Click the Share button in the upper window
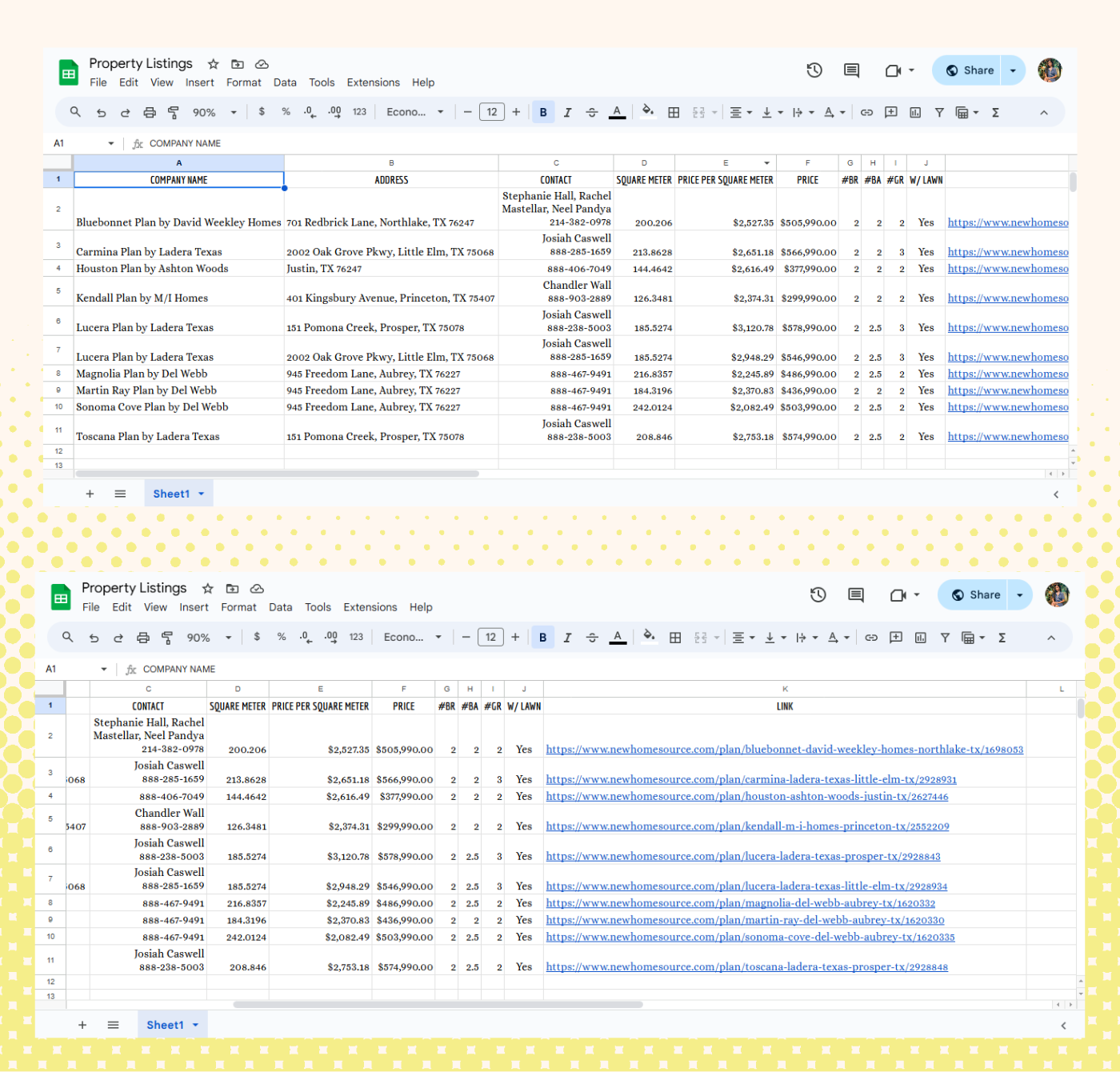 pyautogui.click(x=970, y=70)
